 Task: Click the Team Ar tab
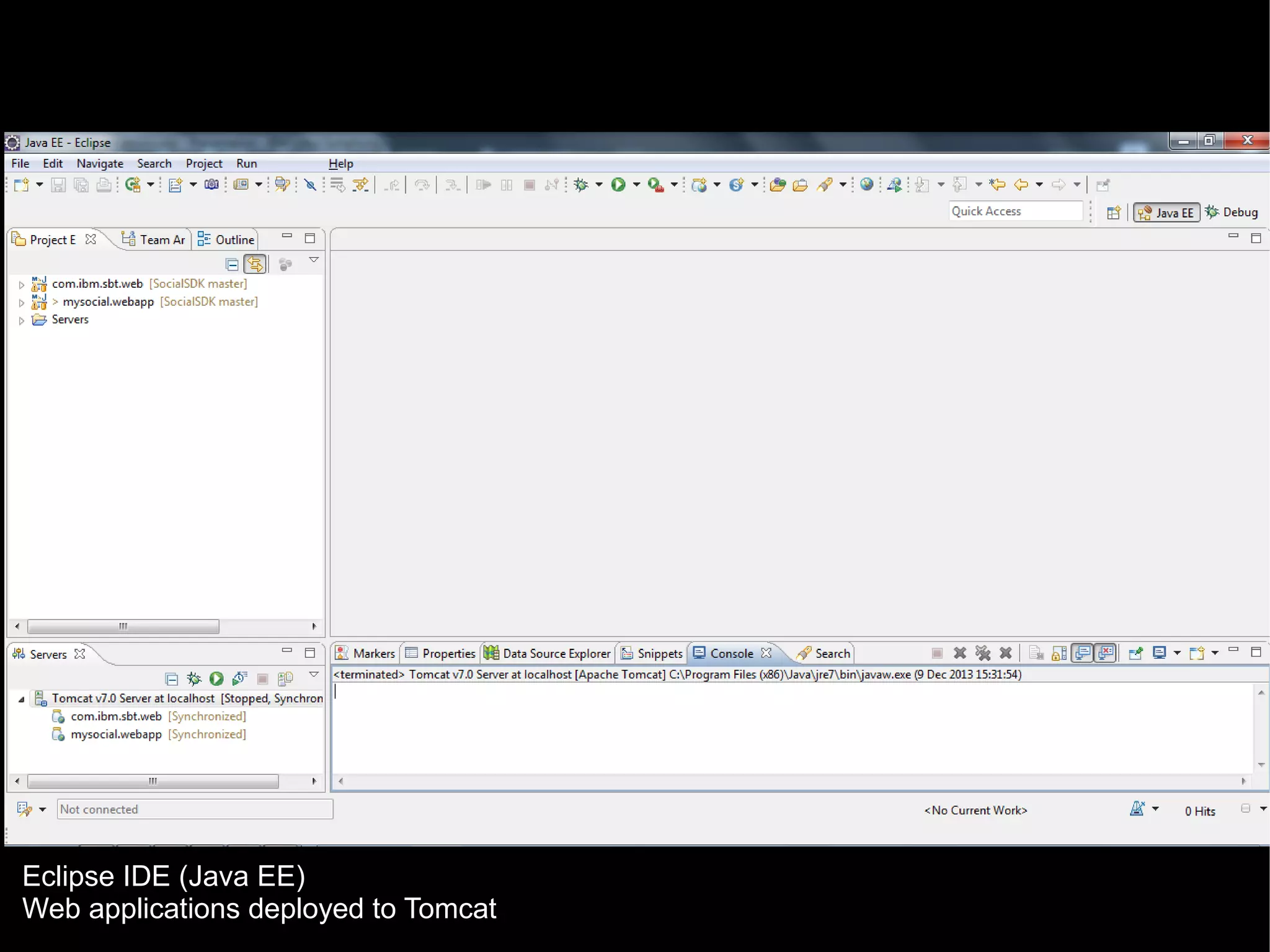153,240
